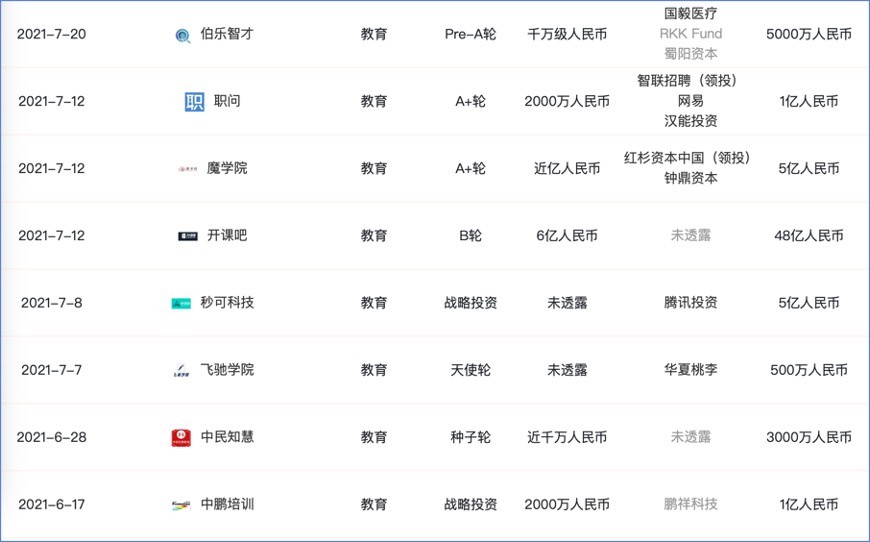Open the 开课吧 company name link
870x542 pixels.
[227, 235]
